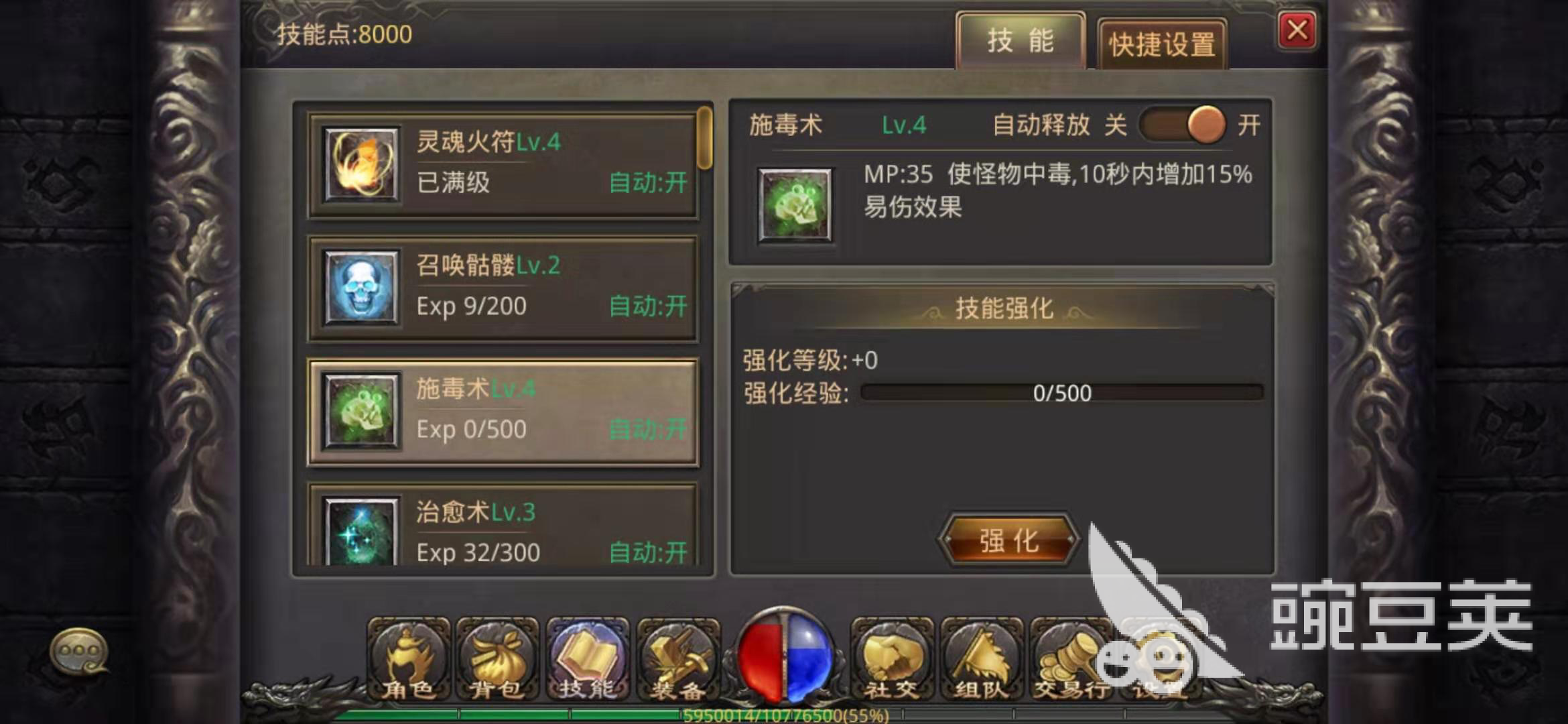Image resolution: width=1568 pixels, height=724 pixels.
Task: Close the skill panel with red X
Action: tap(1298, 30)
